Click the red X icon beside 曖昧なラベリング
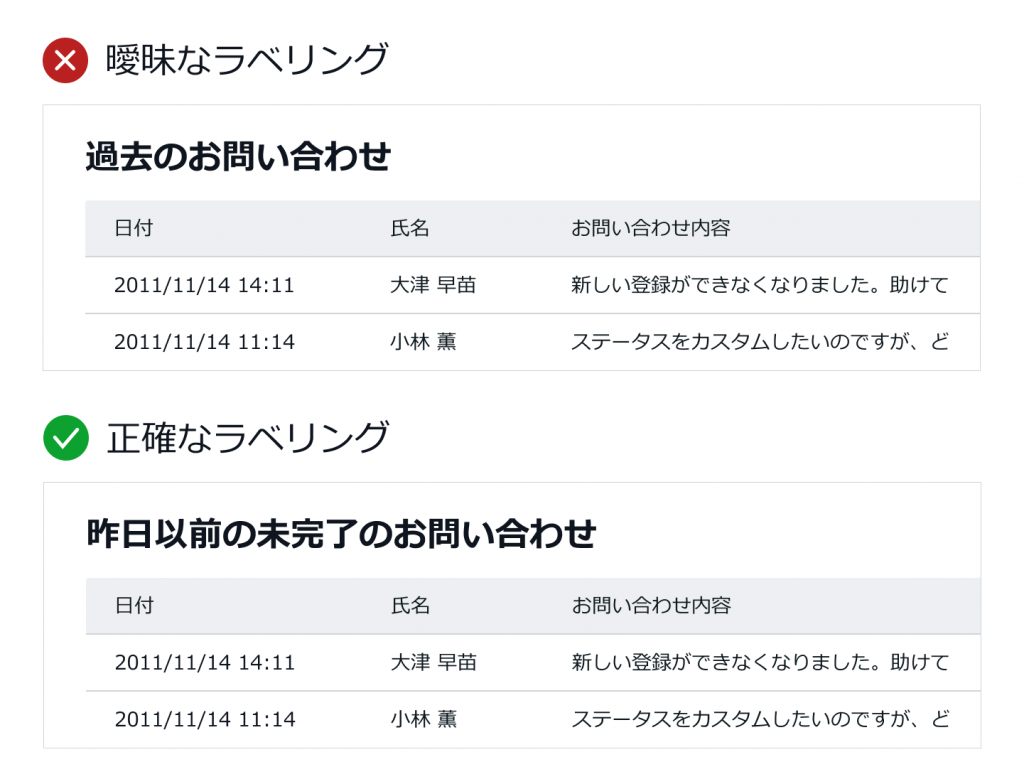This screenshot has width=1024, height=784. click(x=65, y=61)
